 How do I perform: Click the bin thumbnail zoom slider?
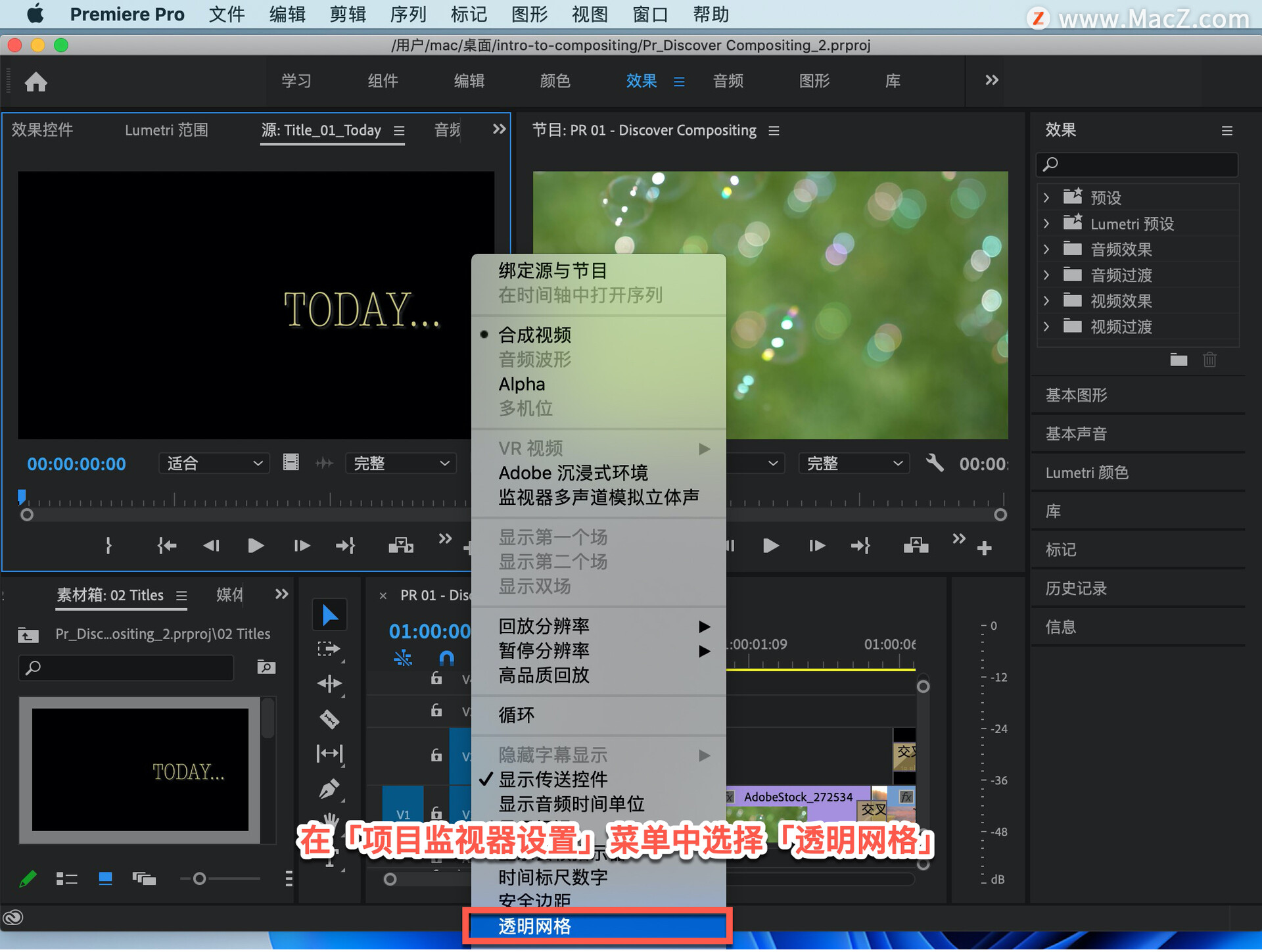pyautogui.click(x=200, y=878)
